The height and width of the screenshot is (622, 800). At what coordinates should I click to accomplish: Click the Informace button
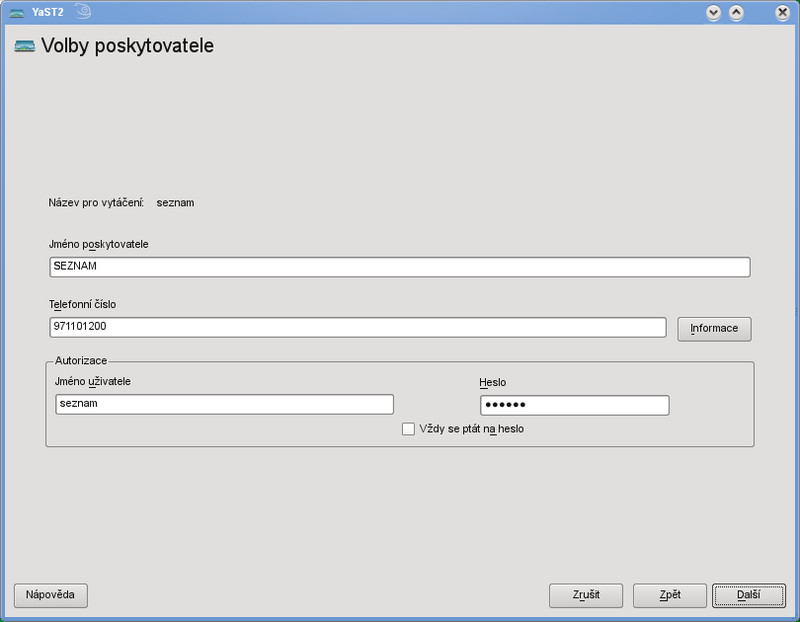coord(714,329)
